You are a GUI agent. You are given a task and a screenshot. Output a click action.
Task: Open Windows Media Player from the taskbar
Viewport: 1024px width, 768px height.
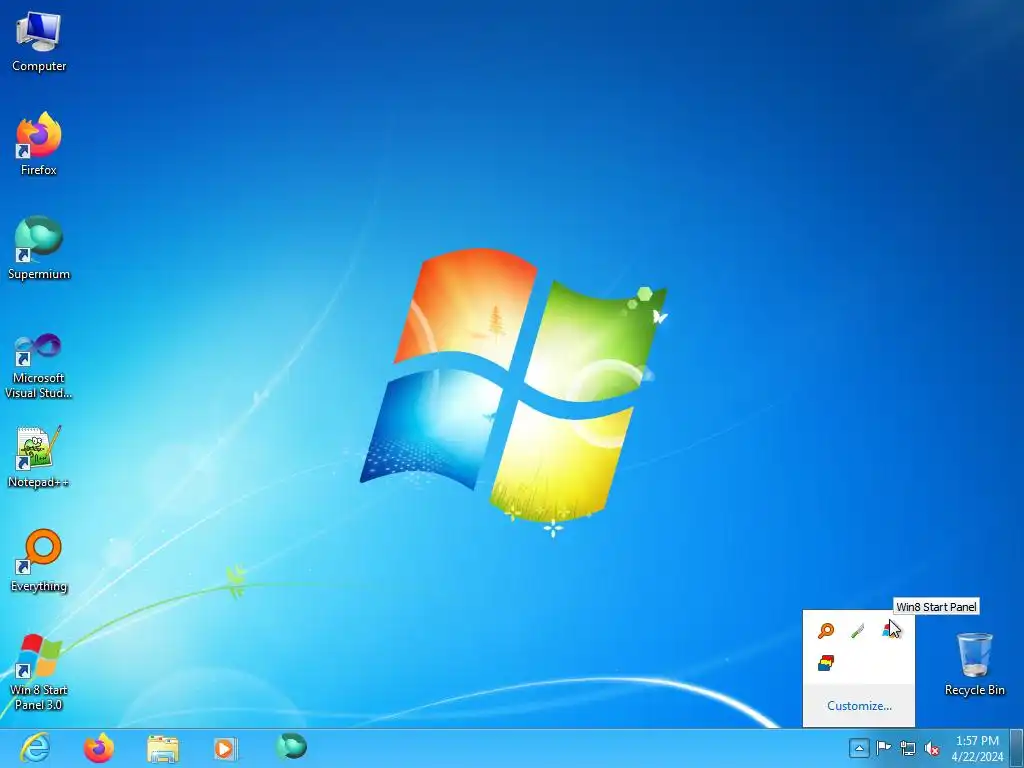[x=226, y=748]
